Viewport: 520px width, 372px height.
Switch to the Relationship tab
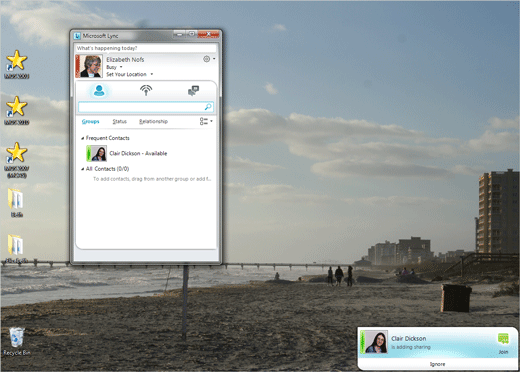point(153,121)
